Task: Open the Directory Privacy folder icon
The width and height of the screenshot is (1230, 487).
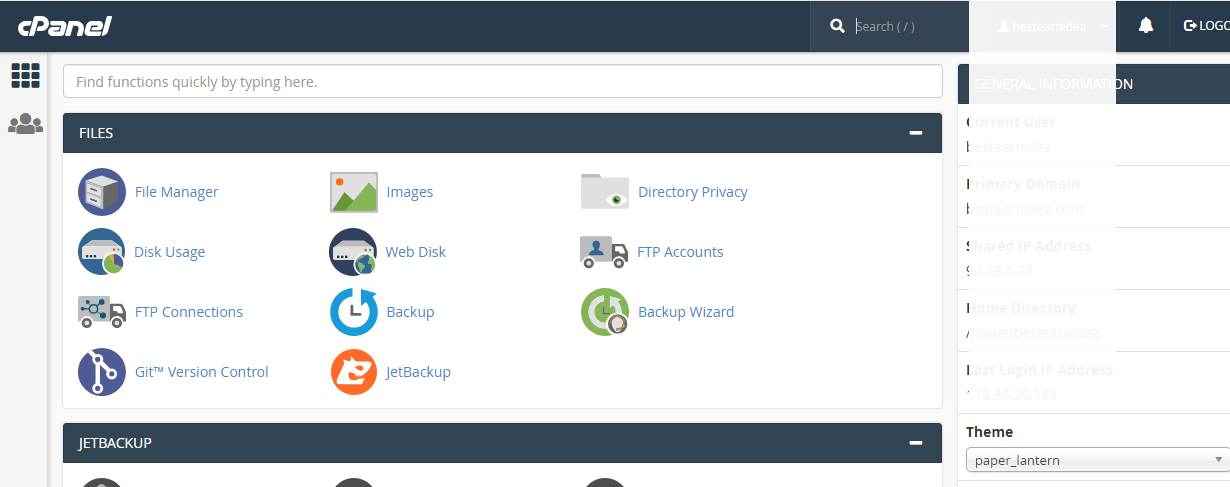Action: point(605,192)
